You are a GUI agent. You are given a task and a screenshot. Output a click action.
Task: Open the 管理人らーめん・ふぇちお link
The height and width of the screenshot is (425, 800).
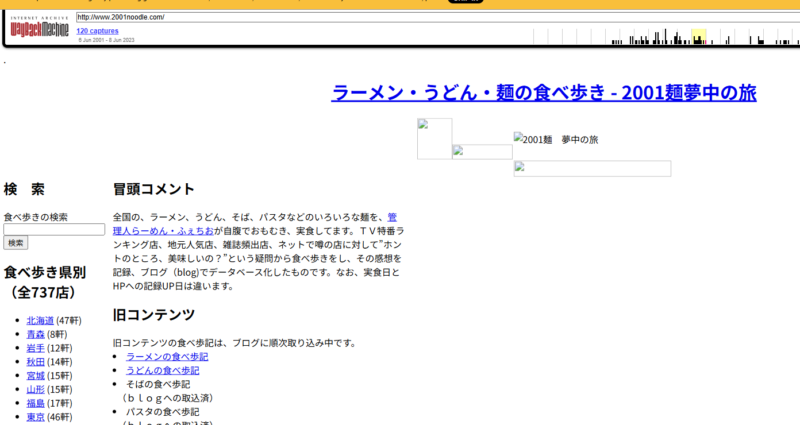[x=255, y=224]
